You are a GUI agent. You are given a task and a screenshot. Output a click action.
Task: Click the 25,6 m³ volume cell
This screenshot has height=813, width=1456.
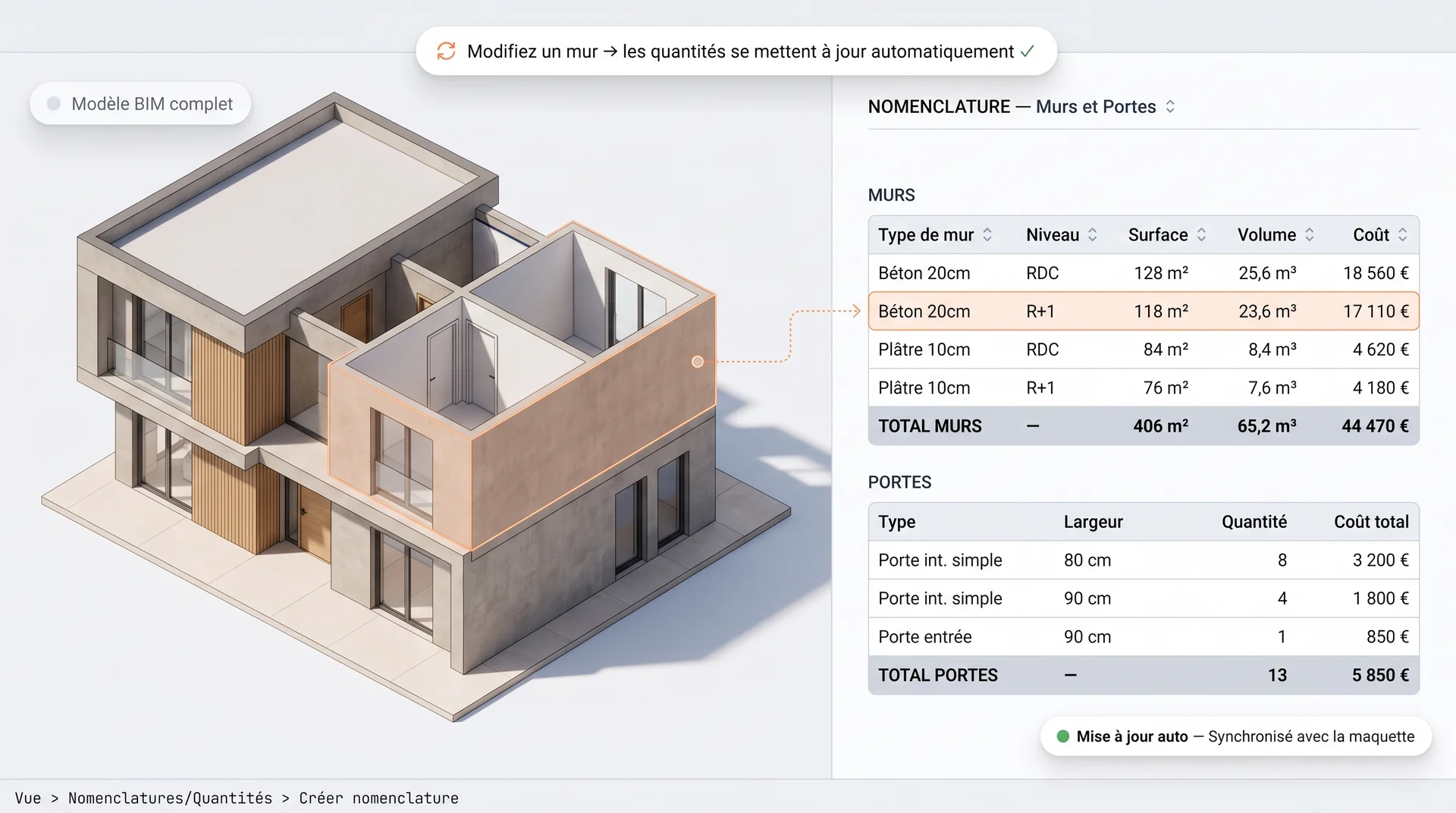[1267, 273]
